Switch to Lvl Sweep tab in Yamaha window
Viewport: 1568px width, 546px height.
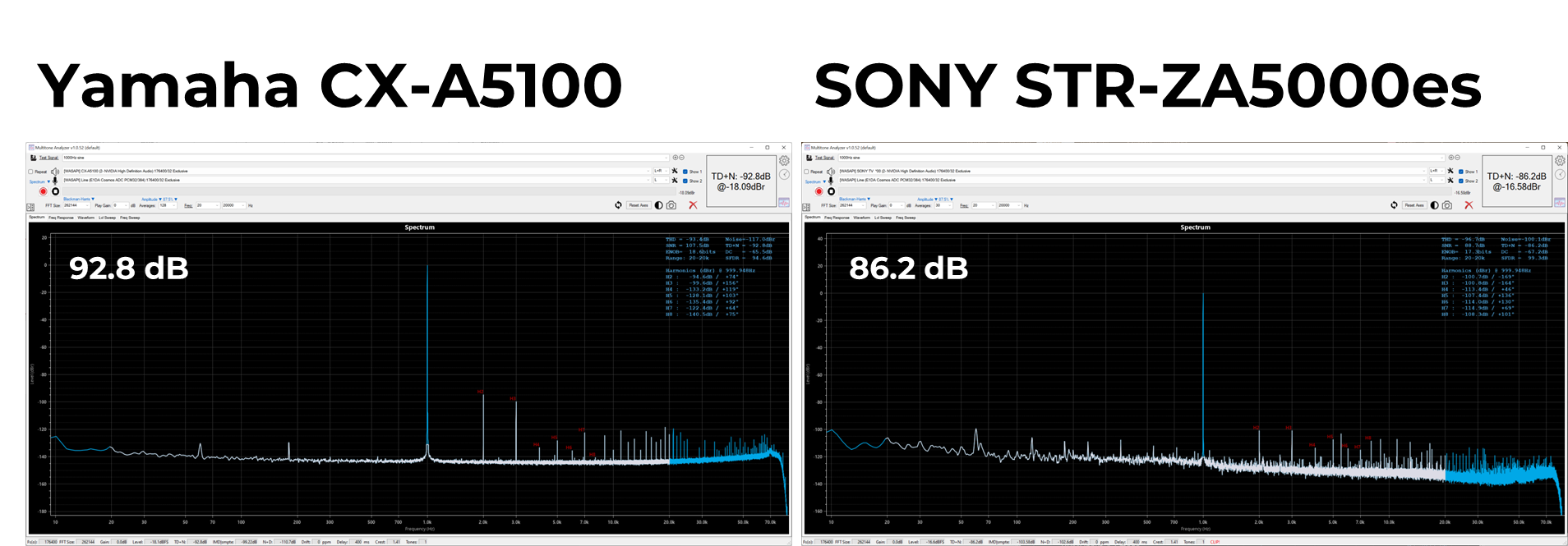[x=108, y=218]
